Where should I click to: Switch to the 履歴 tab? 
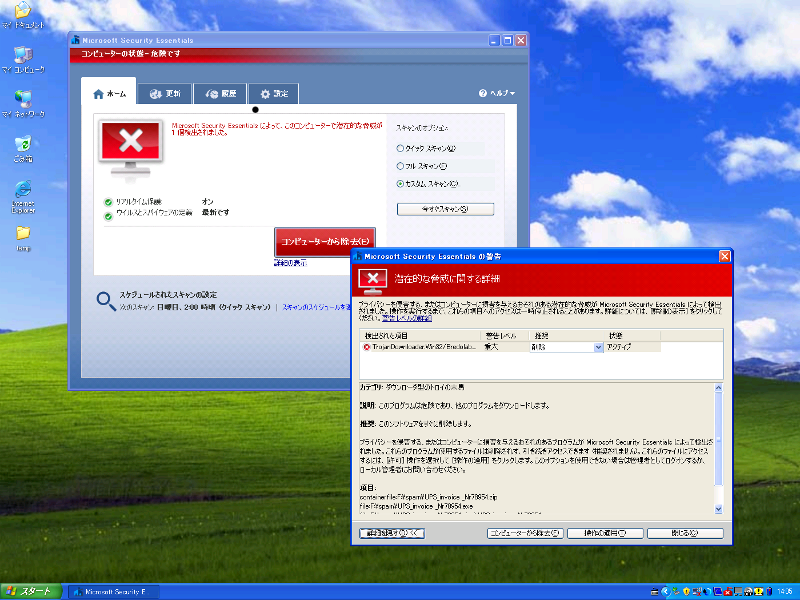pyautogui.click(x=220, y=94)
